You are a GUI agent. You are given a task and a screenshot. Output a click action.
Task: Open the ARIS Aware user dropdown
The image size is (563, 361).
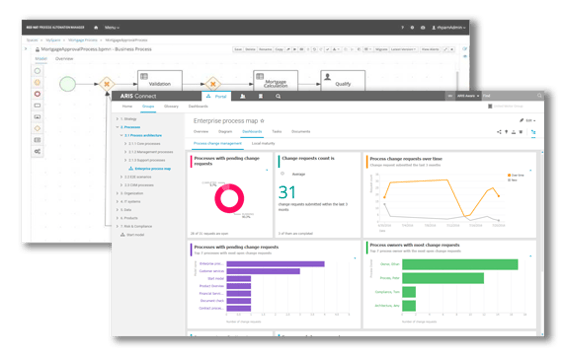[468, 96]
